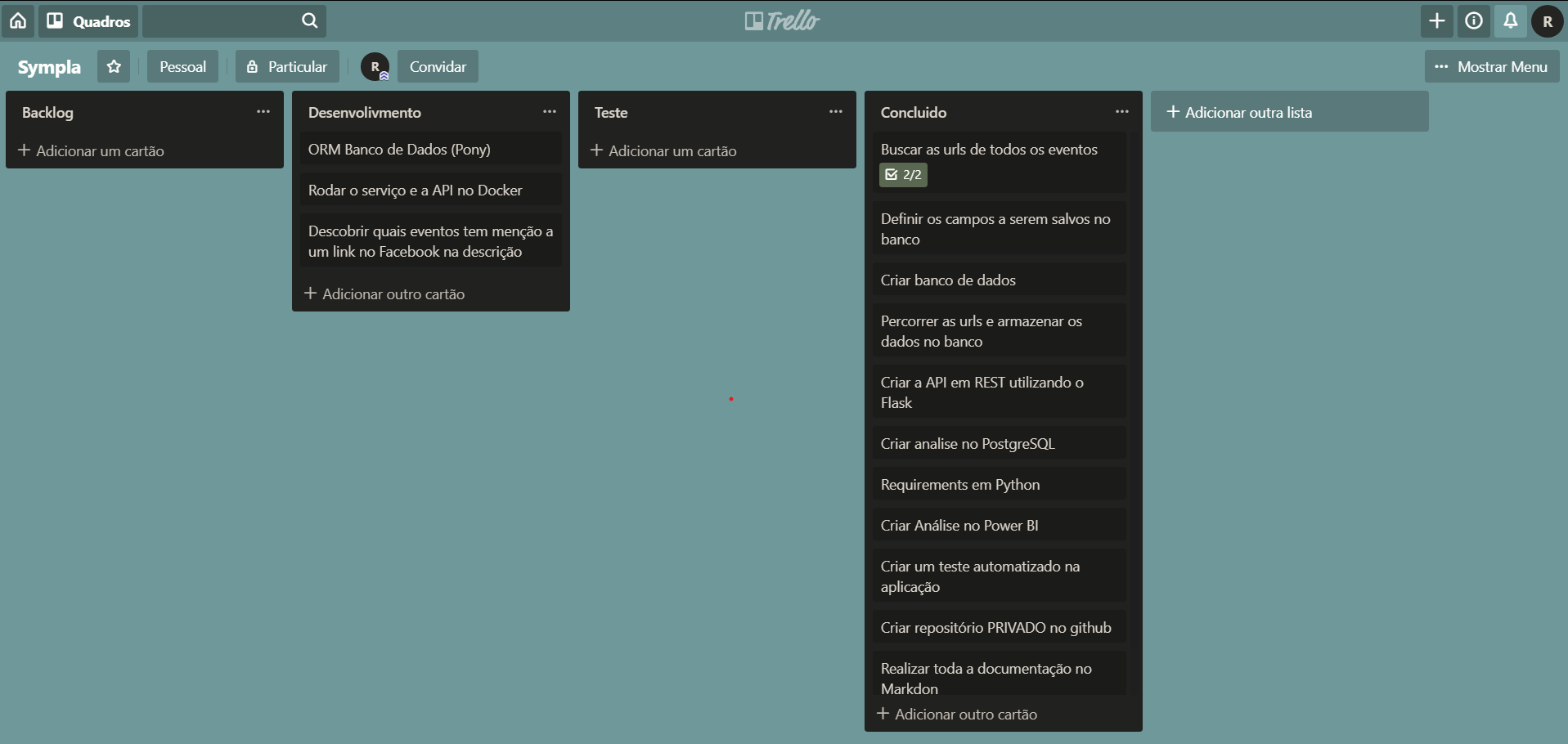The image size is (1568, 744).
Task: Click the Desenvolvimento list title
Action: (x=365, y=112)
